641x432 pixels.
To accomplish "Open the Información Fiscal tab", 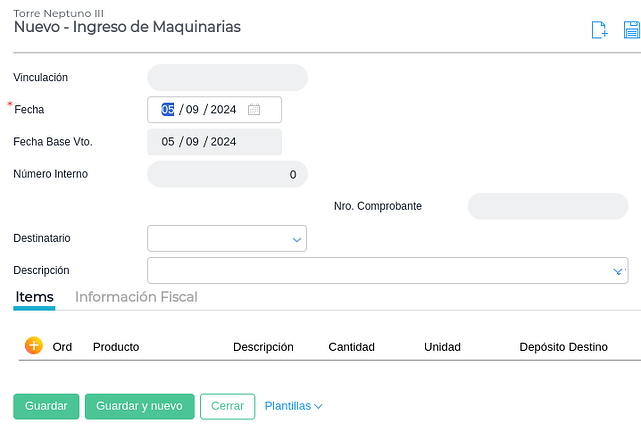I will pyautogui.click(x=136, y=297).
